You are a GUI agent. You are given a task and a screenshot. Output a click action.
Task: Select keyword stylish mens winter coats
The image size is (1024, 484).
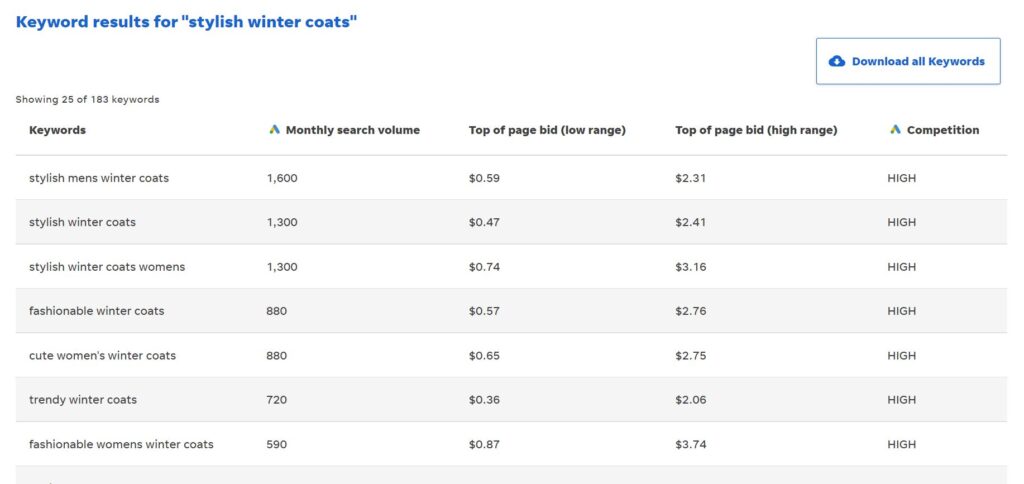pyautogui.click(x=99, y=178)
